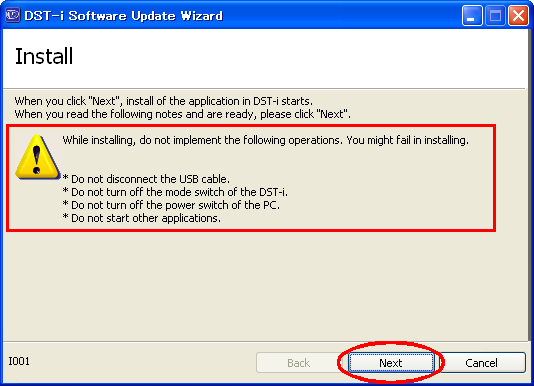Close the wizard using the red X
Screen dimensions: 534x386
tap(518, 16)
